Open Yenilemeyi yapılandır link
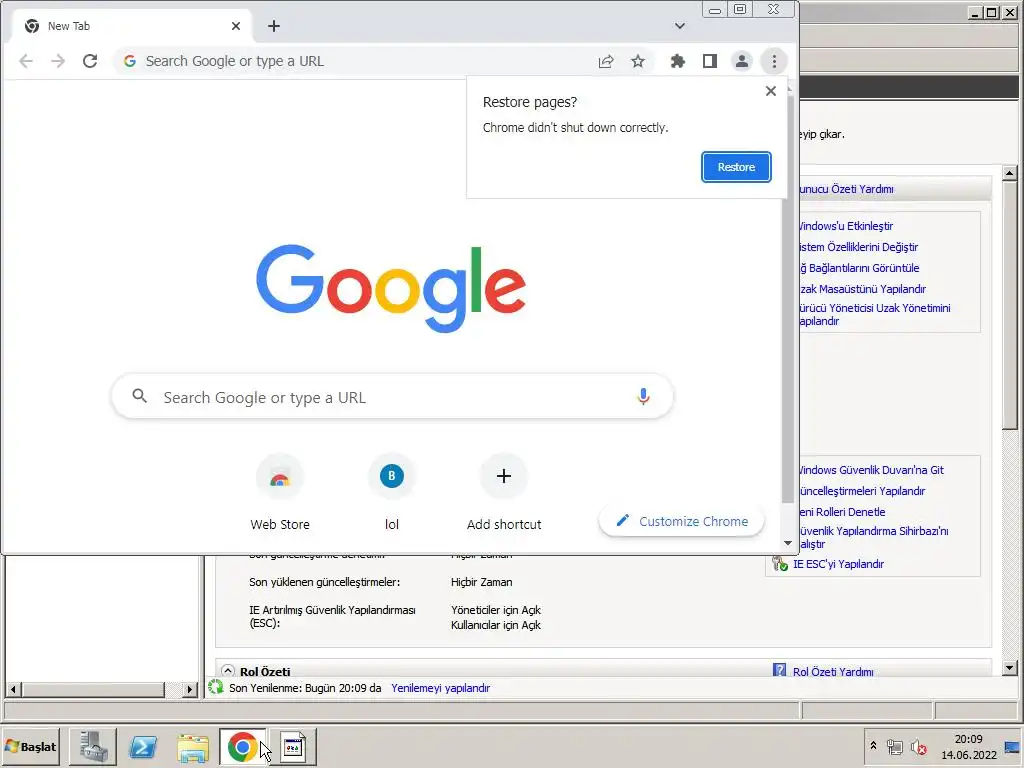The height and width of the screenshot is (768, 1024). 440,688
